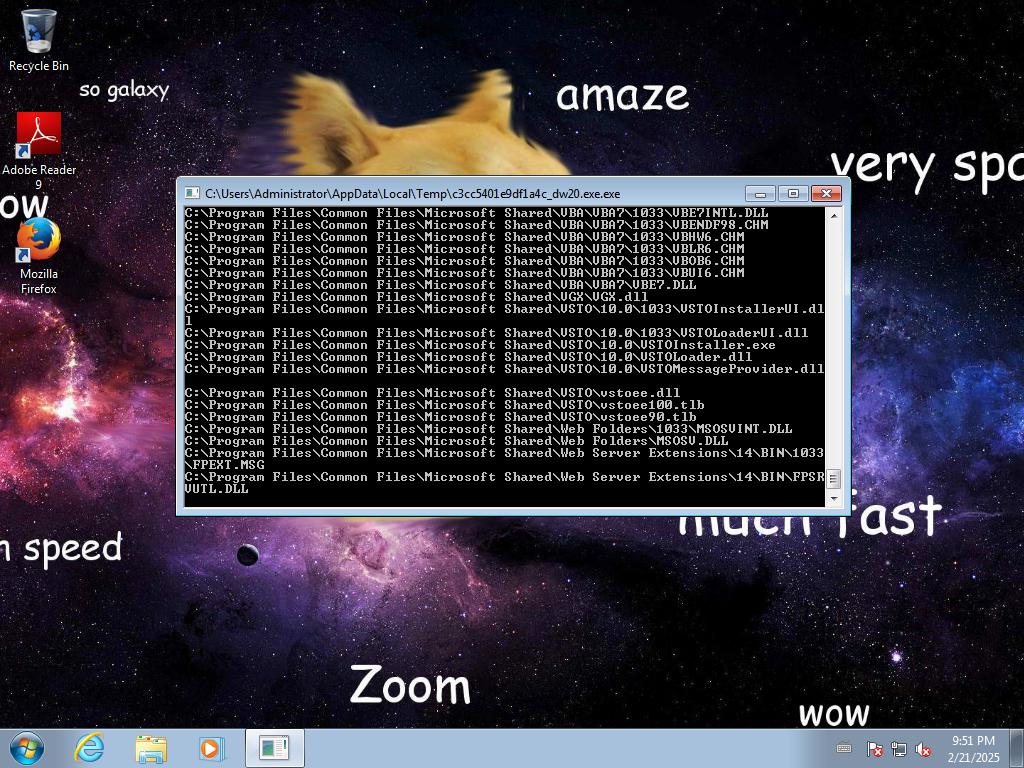Click the VUTL.DLL wrapped line
Image resolution: width=1024 pixels, height=768 pixels.
[x=216, y=489]
